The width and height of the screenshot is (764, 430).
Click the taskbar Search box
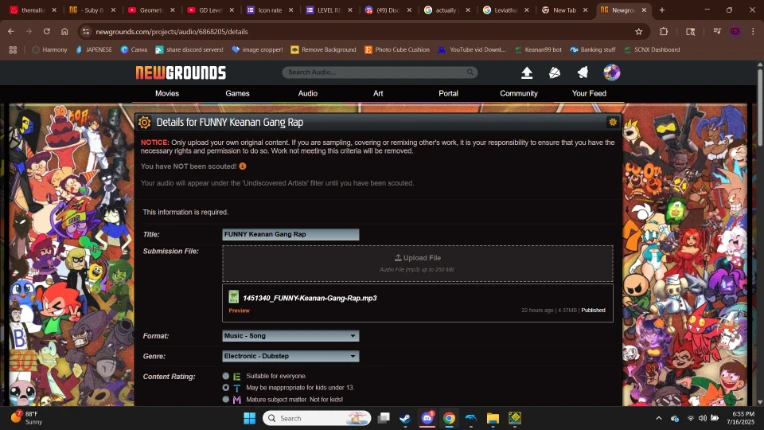[x=317, y=418]
